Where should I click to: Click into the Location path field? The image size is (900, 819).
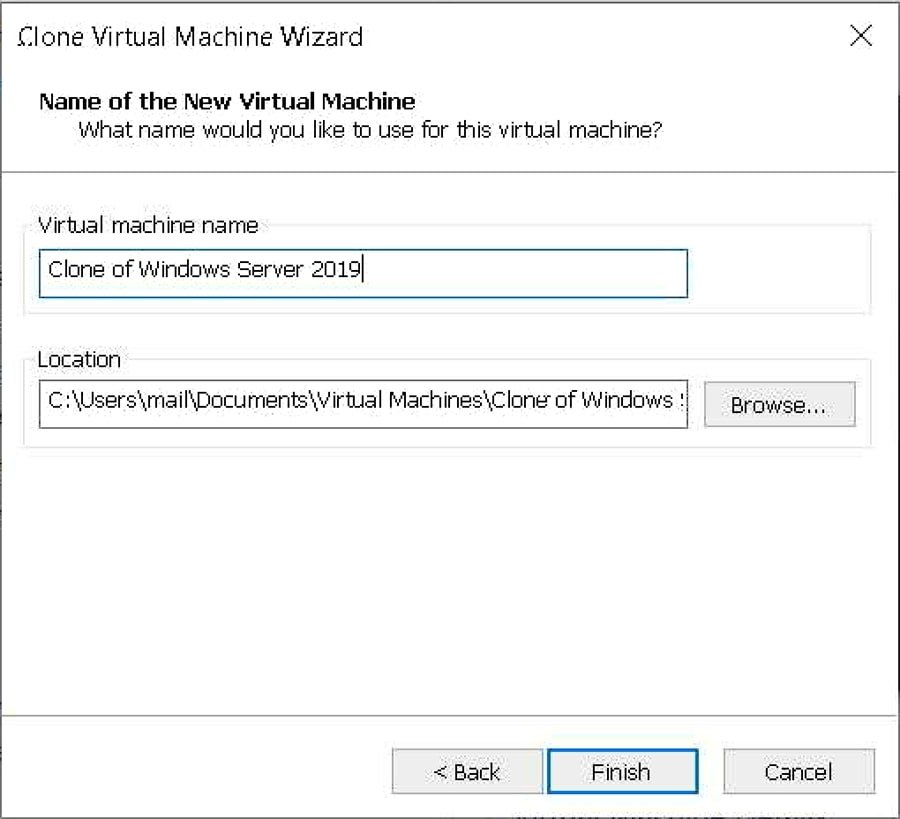362,402
